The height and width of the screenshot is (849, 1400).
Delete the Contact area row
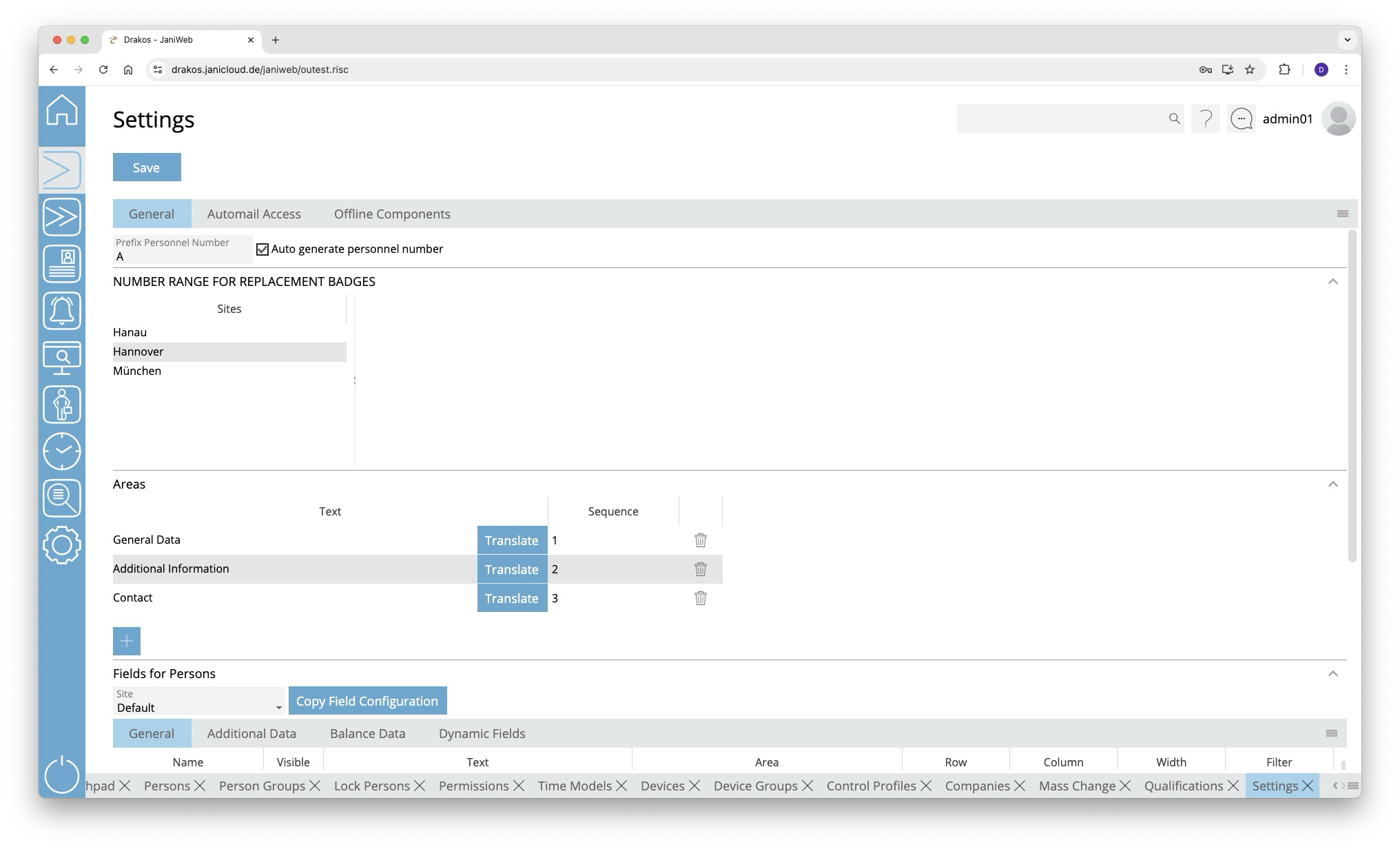coord(700,598)
